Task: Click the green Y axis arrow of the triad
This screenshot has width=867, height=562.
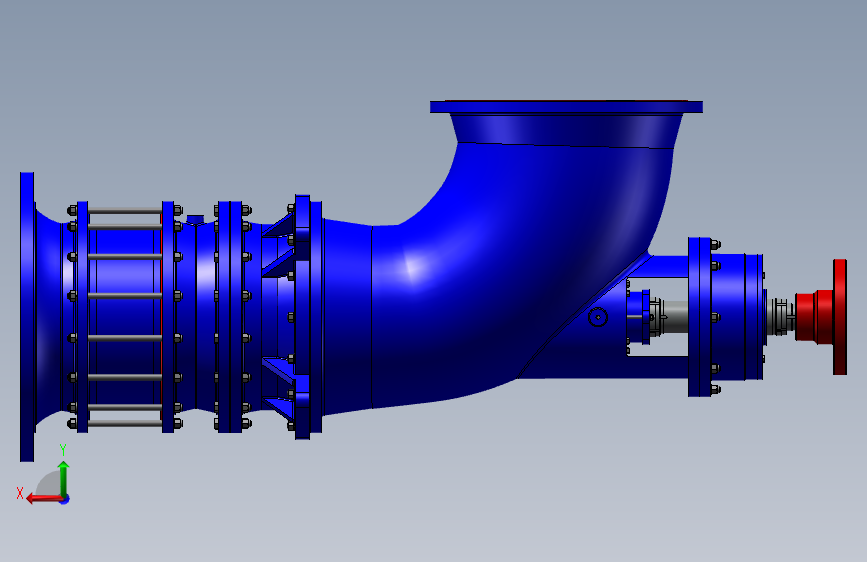Action: 64,478
